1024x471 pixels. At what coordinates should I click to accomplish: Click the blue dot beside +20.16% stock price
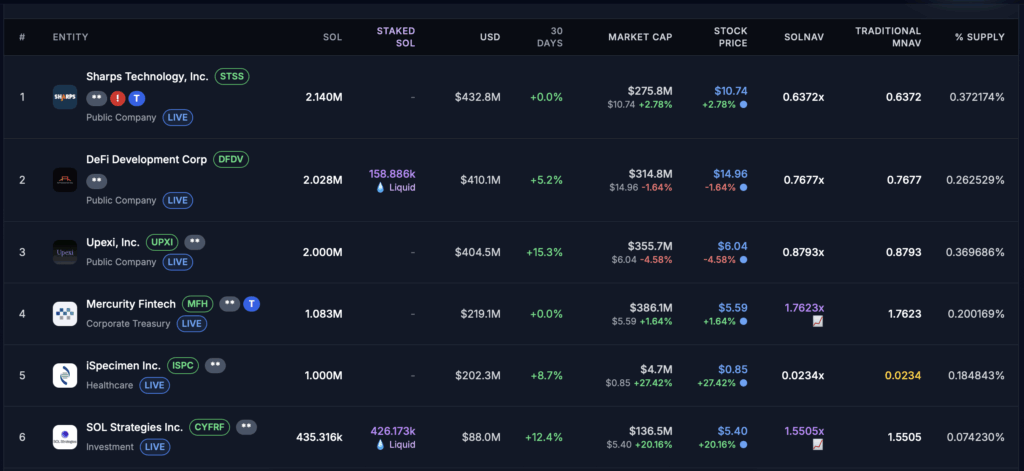(743, 445)
